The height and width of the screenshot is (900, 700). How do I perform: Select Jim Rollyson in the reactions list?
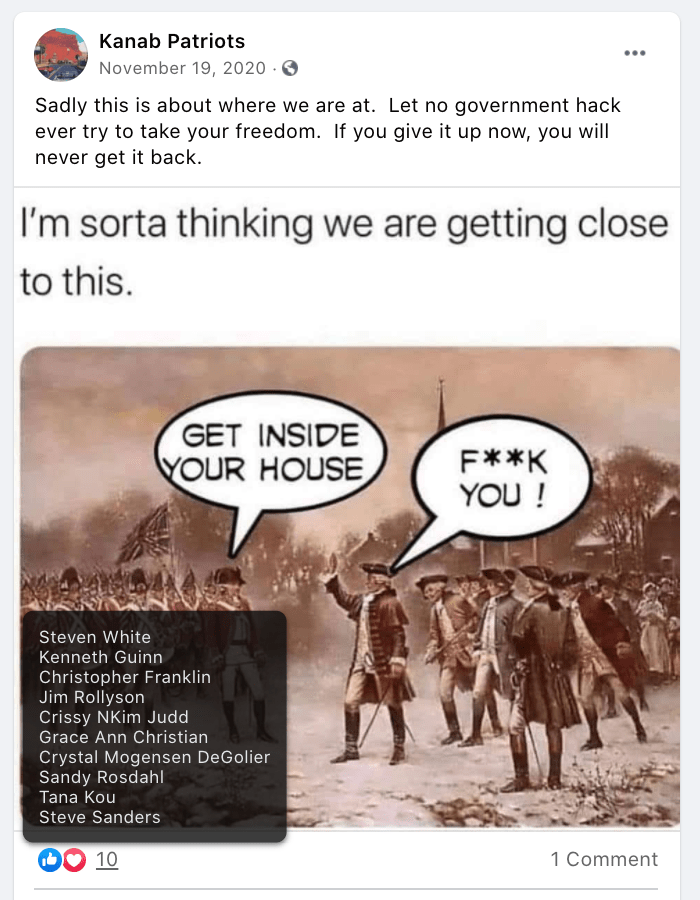pyautogui.click(x=92, y=697)
